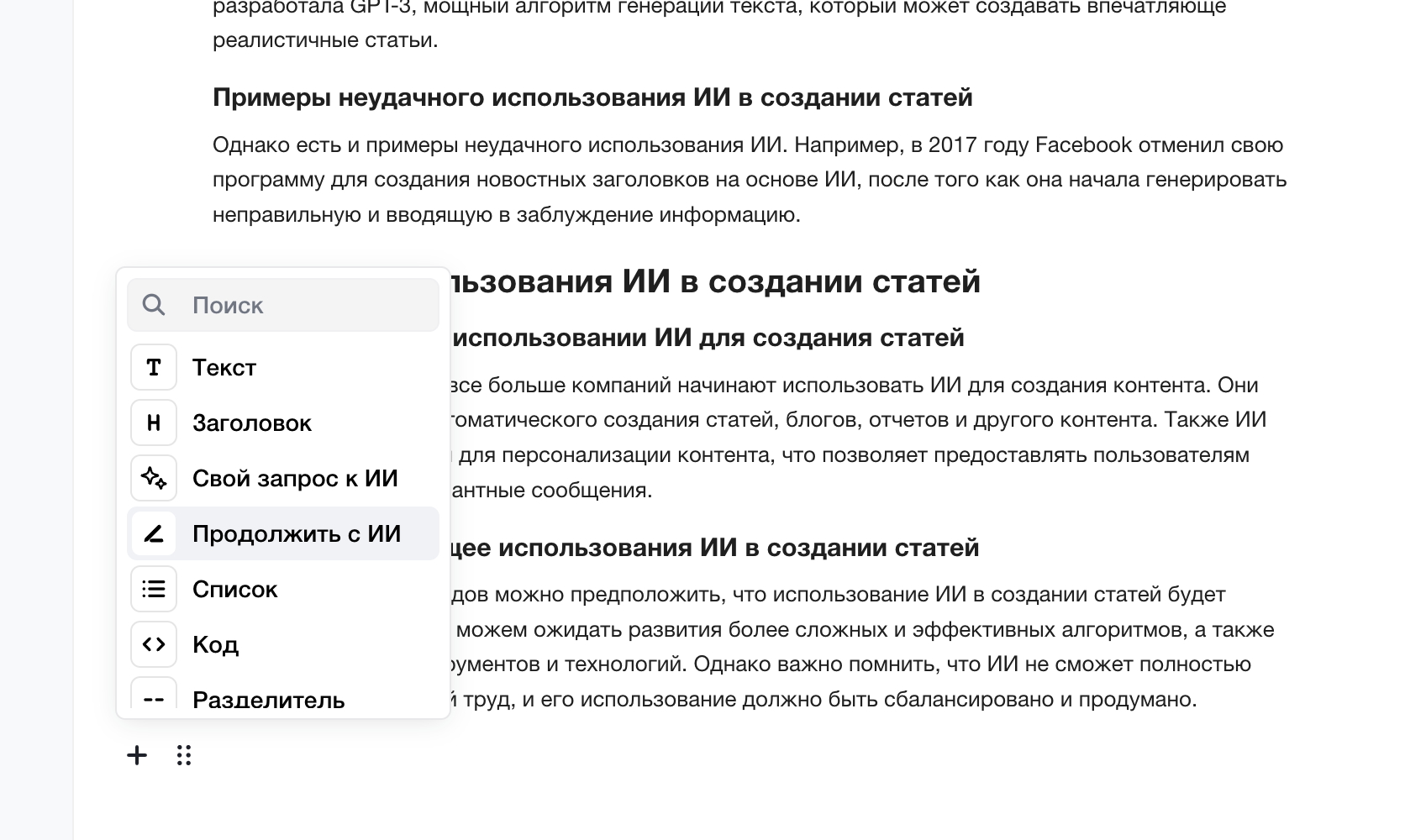Click the magnifying glass search icon
The width and height of the screenshot is (1405, 840).
point(154,305)
